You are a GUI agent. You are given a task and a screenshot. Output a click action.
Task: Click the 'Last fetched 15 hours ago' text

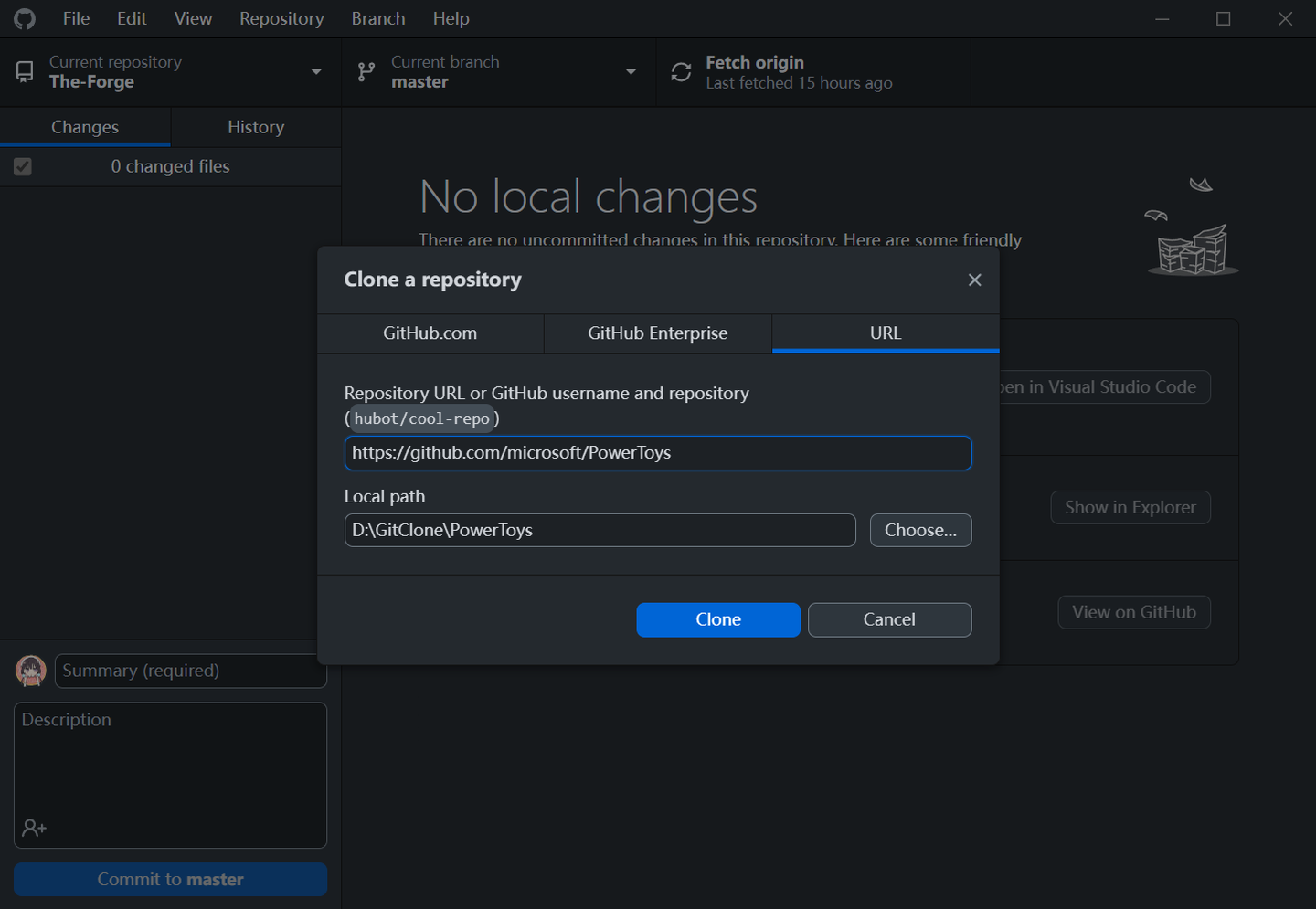tap(799, 83)
